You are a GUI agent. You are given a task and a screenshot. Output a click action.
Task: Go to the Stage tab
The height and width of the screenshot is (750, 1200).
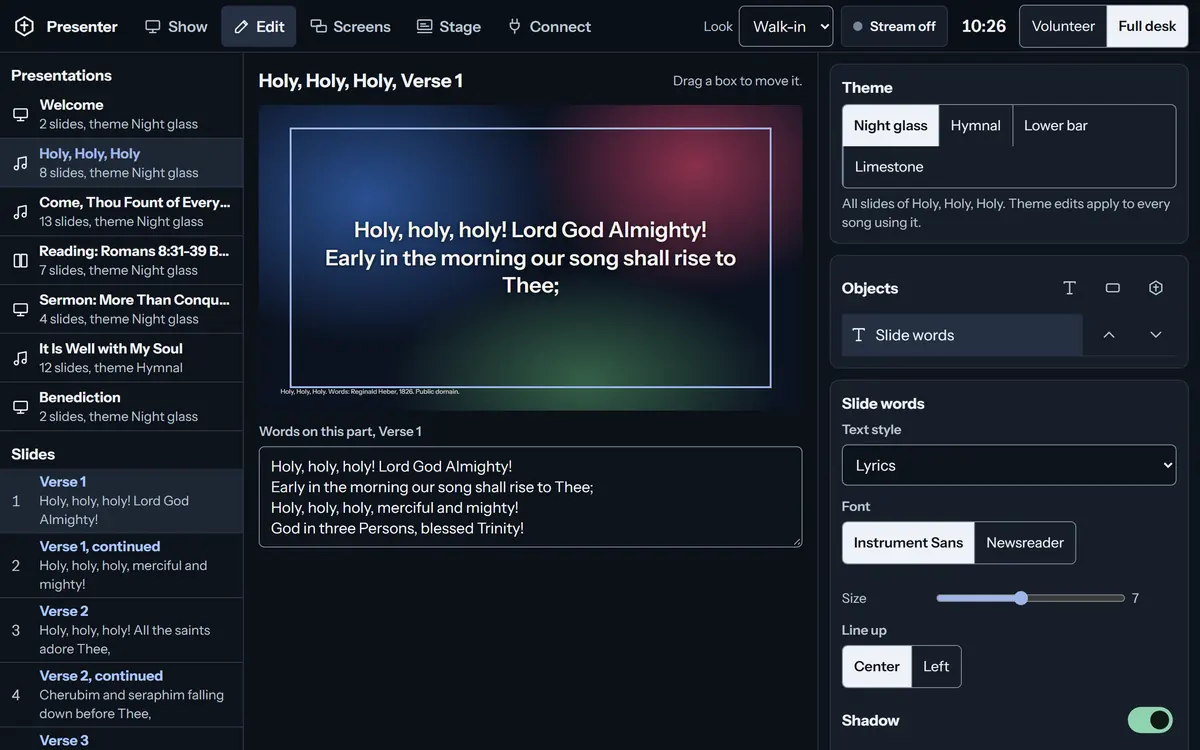(x=448, y=27)
